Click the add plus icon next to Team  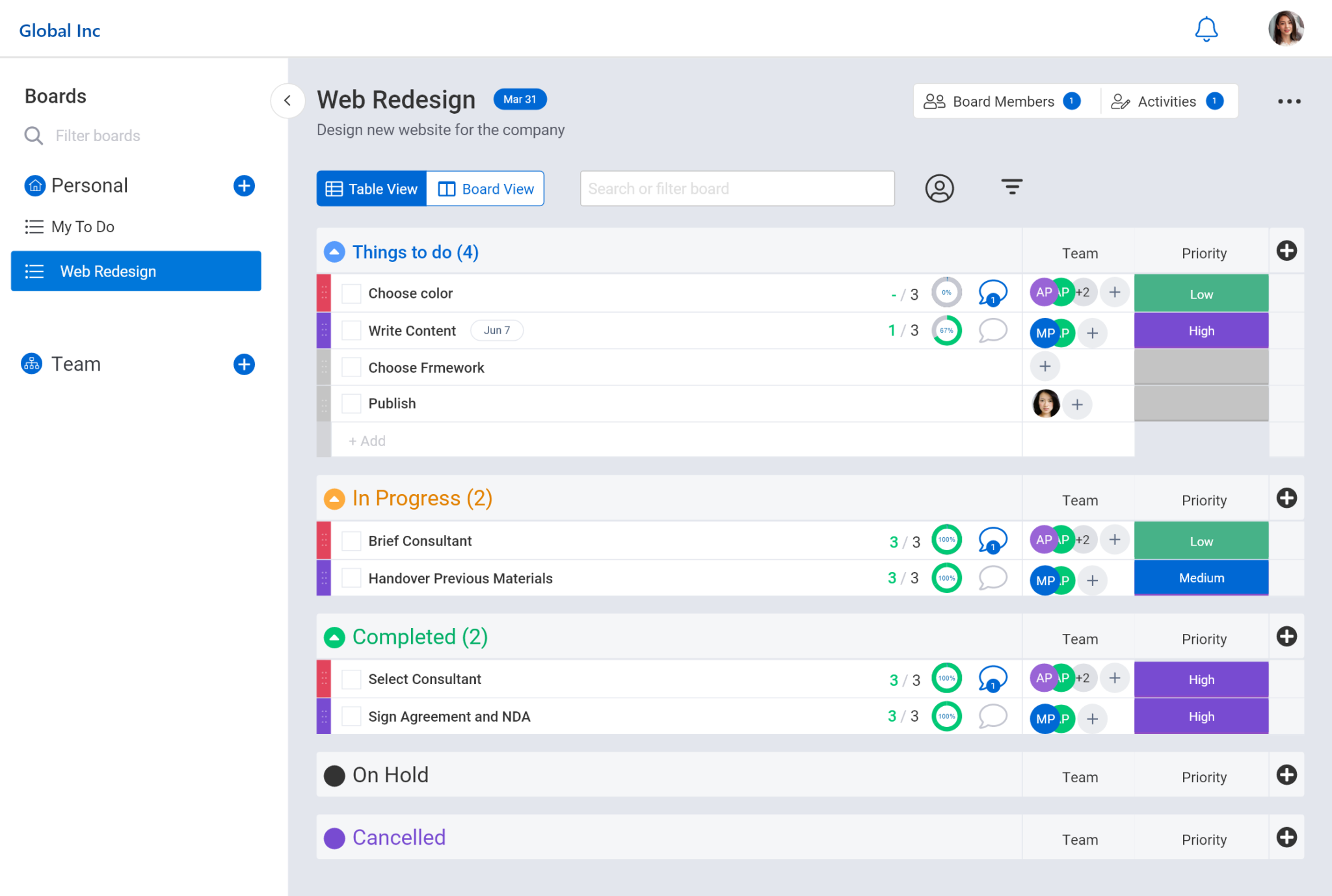tap(244, 364)
